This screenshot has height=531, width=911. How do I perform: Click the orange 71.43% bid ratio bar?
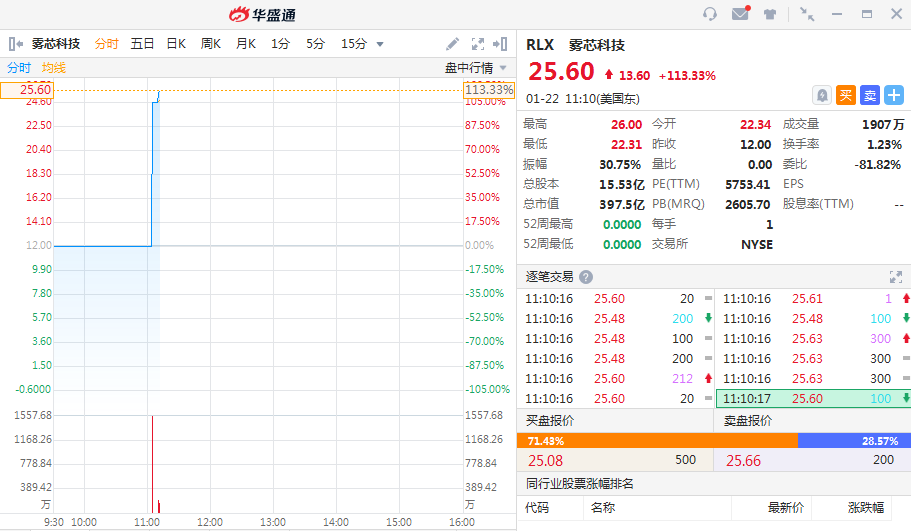(657, 440)
